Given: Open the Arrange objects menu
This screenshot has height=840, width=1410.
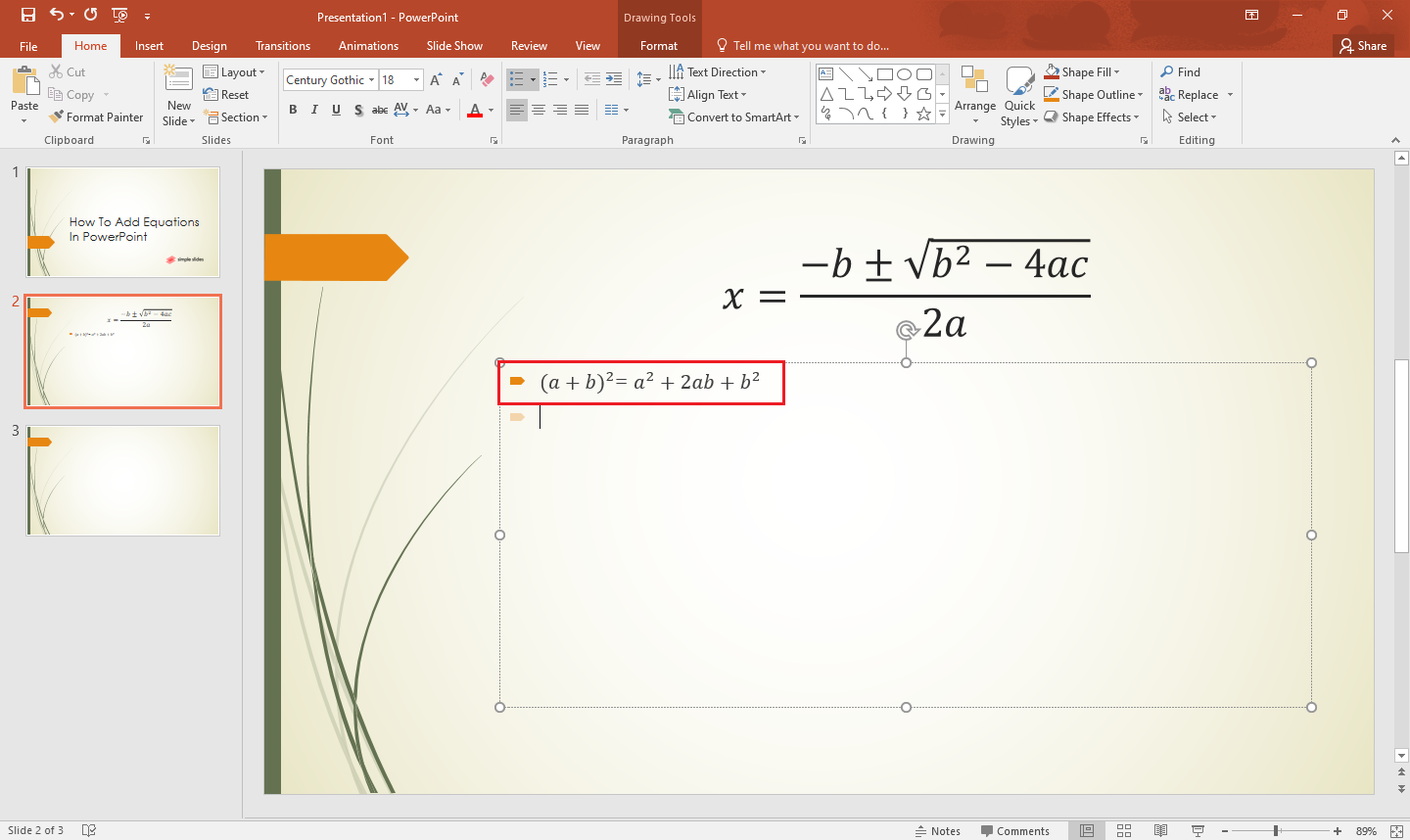Looking at the screenshot, I should (x=975, y=96).
